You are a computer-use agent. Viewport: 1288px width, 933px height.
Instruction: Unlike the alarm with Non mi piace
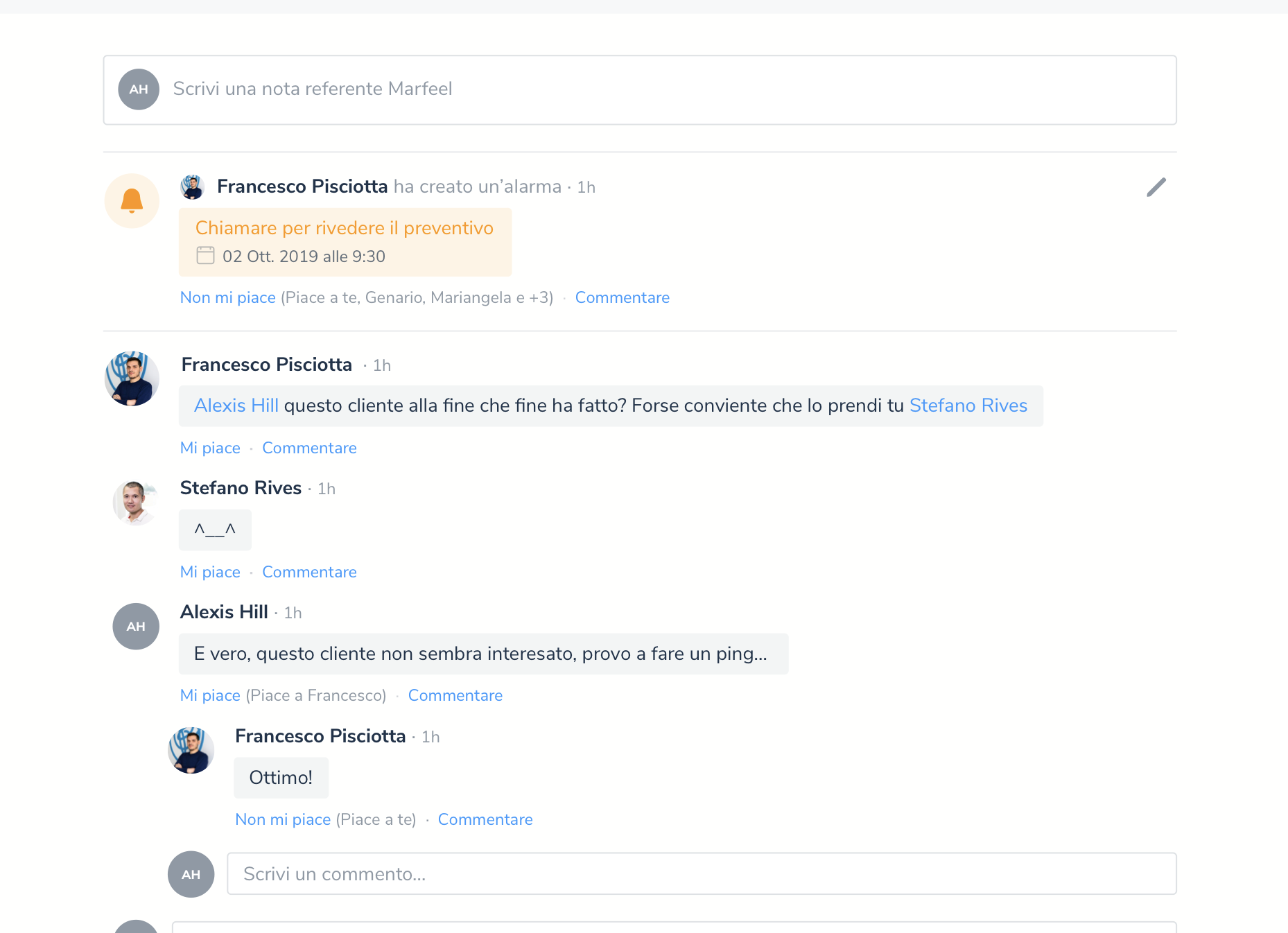[x=227, y=297]
